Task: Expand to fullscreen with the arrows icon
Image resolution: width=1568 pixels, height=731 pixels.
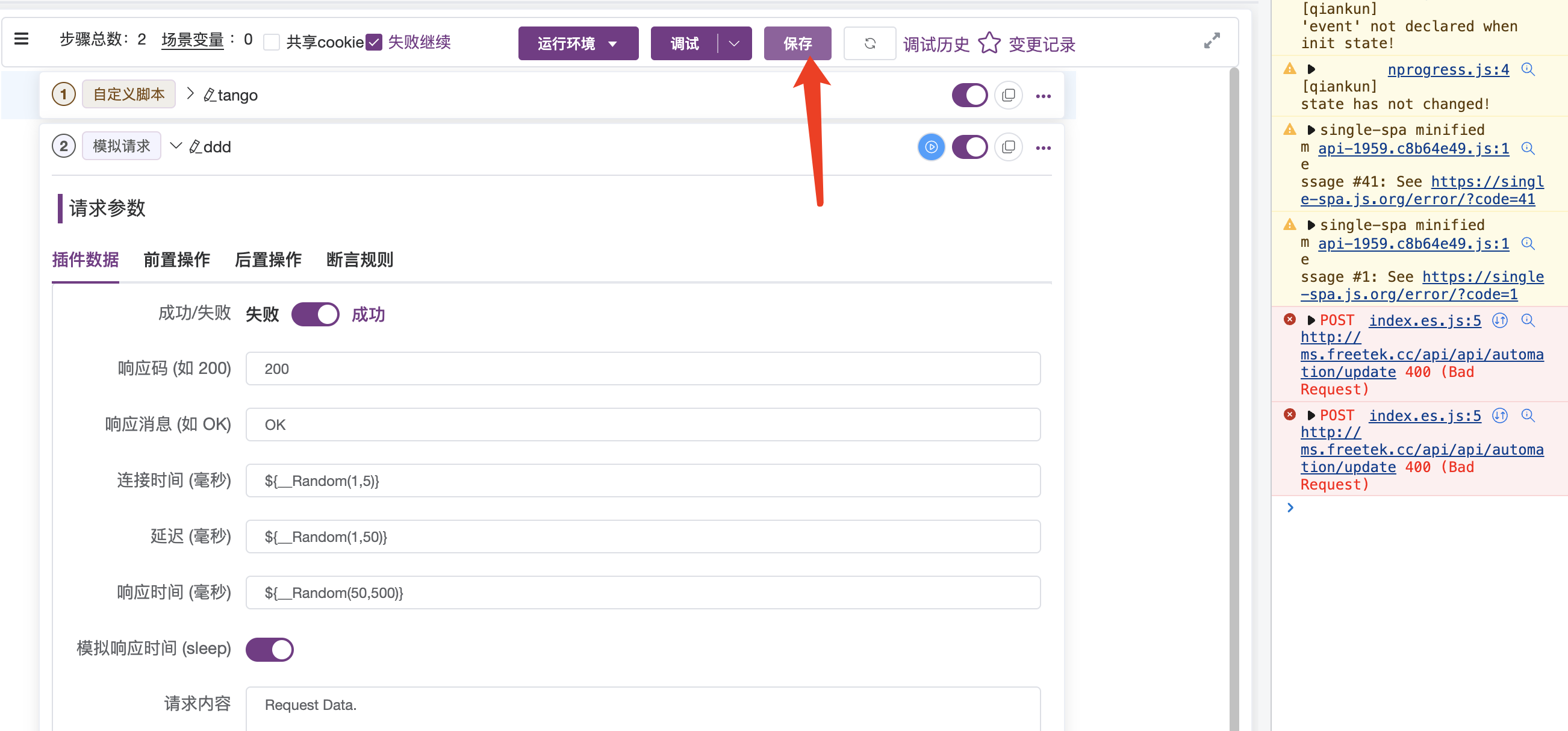Action: 1212,41
